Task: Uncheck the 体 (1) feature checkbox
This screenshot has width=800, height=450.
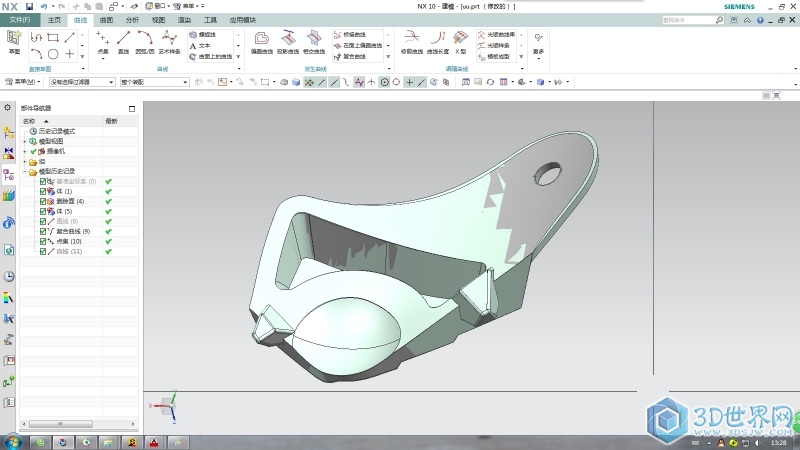Action: click(x=43, y=191)
